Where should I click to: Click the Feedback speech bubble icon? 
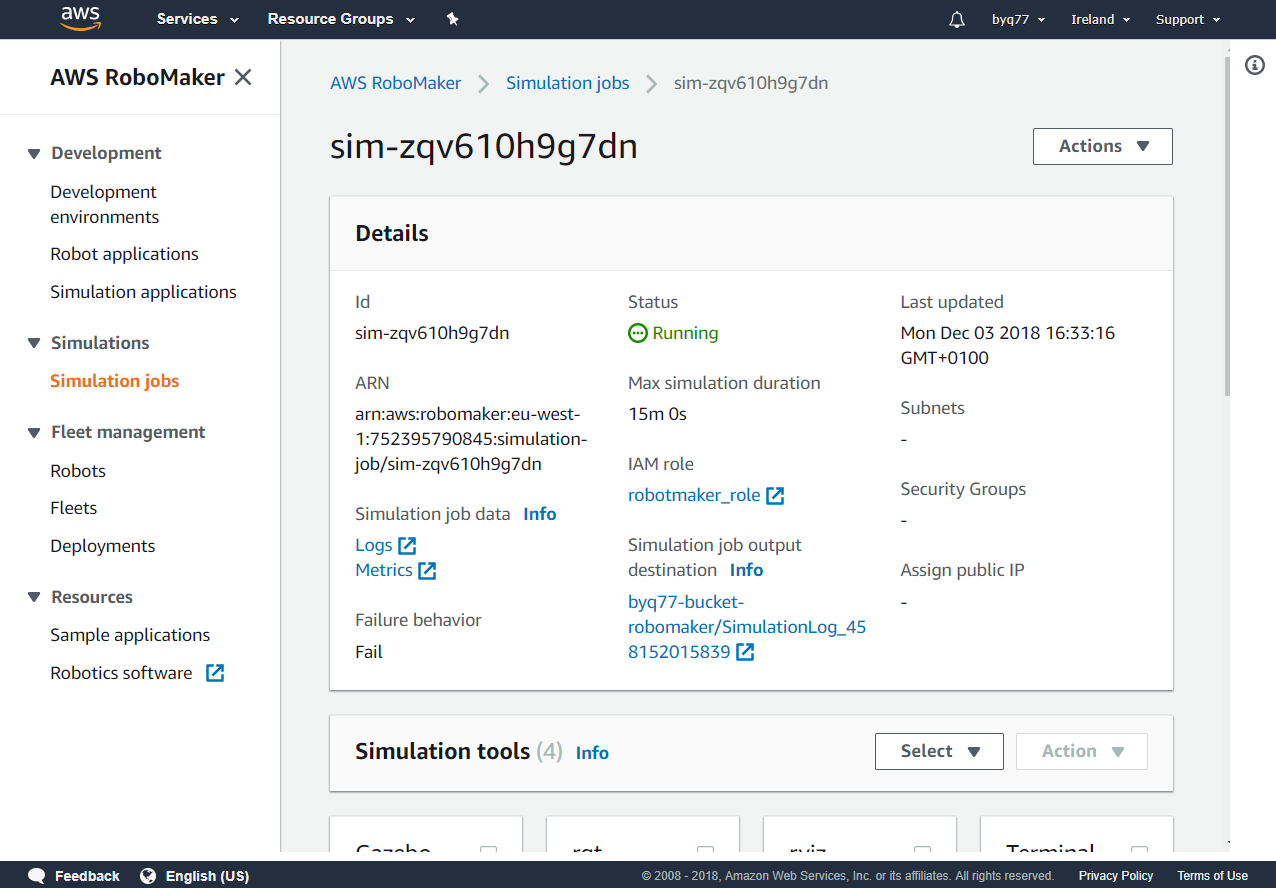point(37,876)
